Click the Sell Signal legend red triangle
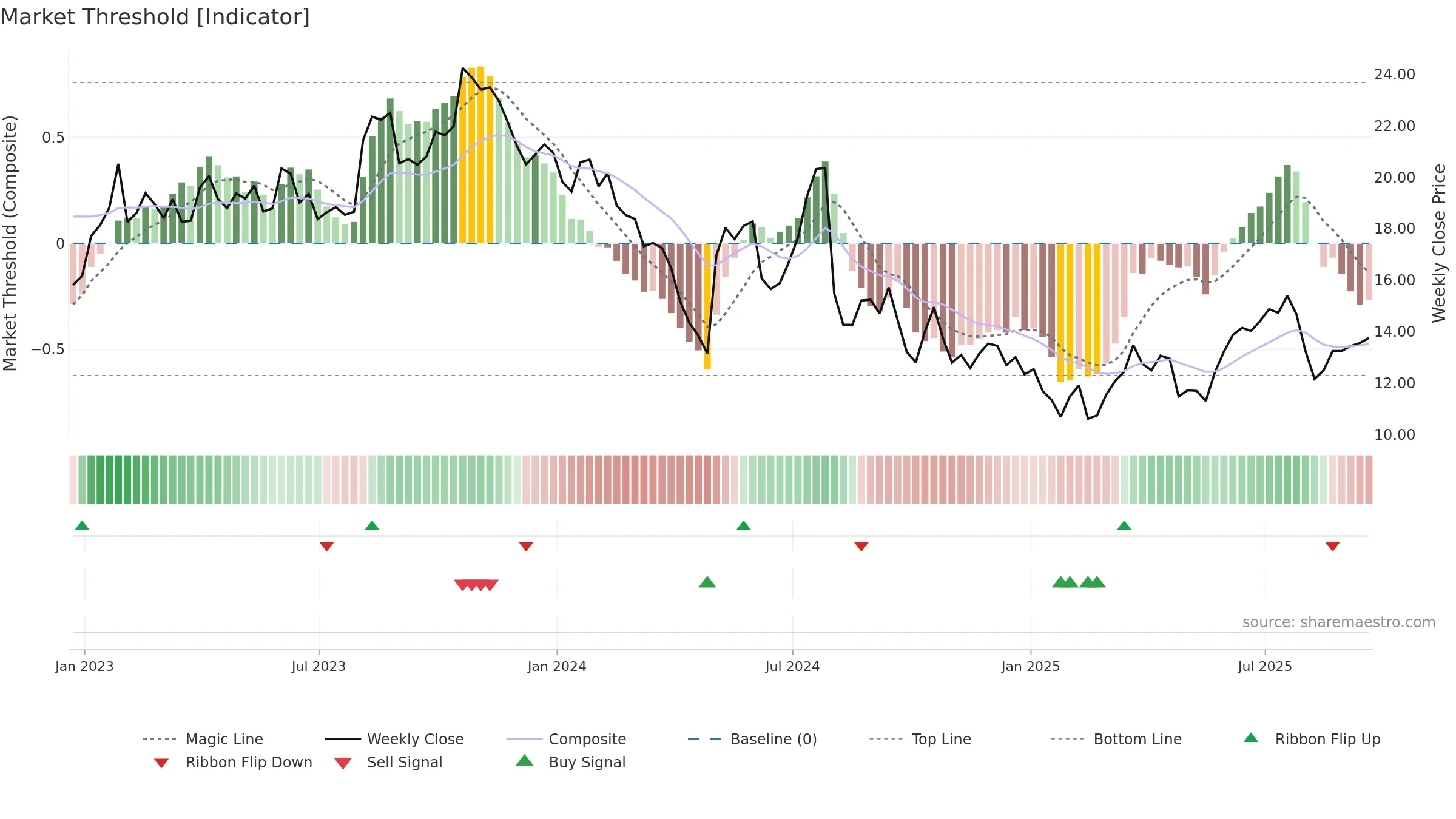 [343, 763]
